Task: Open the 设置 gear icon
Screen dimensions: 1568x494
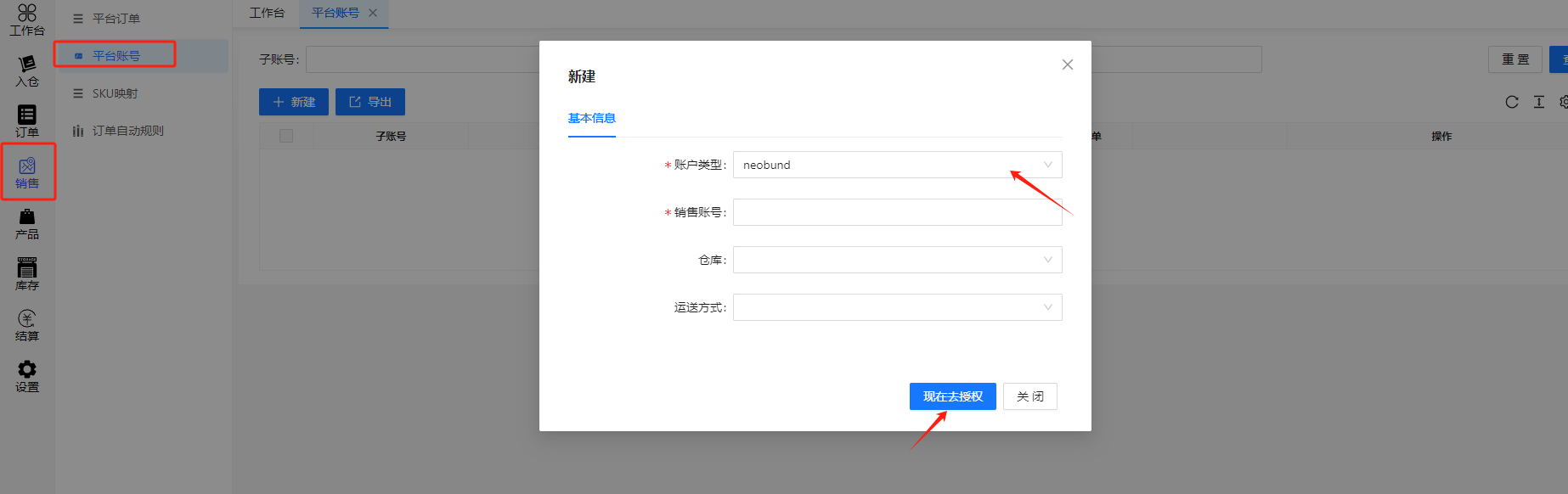Action: (x=26, y=377)
